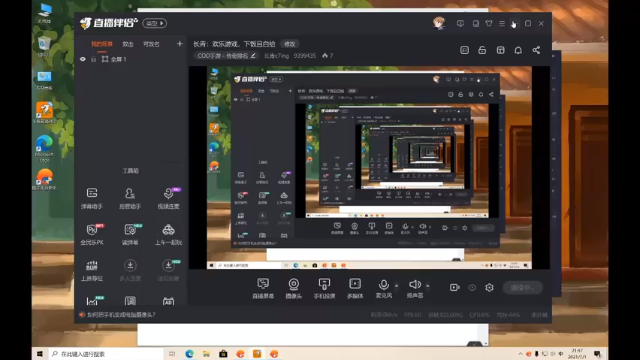Image resolution: width=640 pixels, height=360 pixels.
Task: Click the unlock padlock icon above preview
Action: tap(482, 50)
